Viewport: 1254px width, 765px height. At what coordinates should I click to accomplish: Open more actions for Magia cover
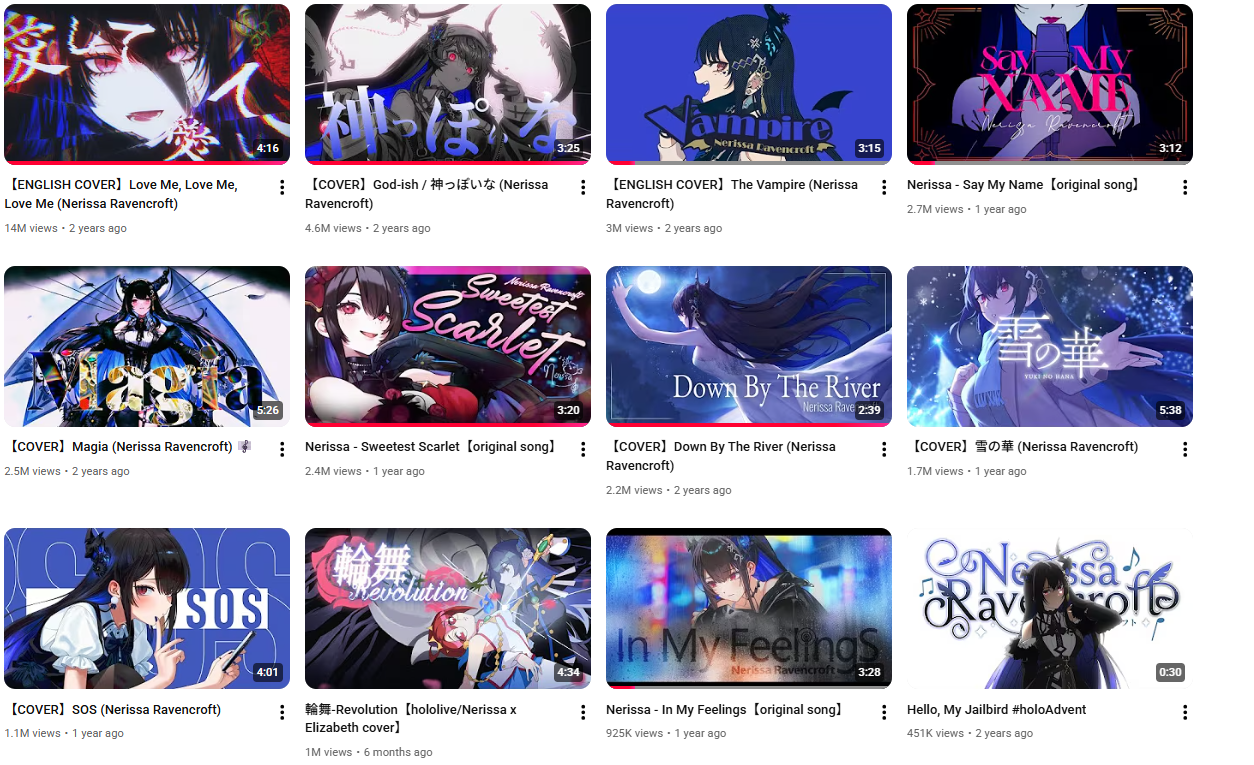282,449
